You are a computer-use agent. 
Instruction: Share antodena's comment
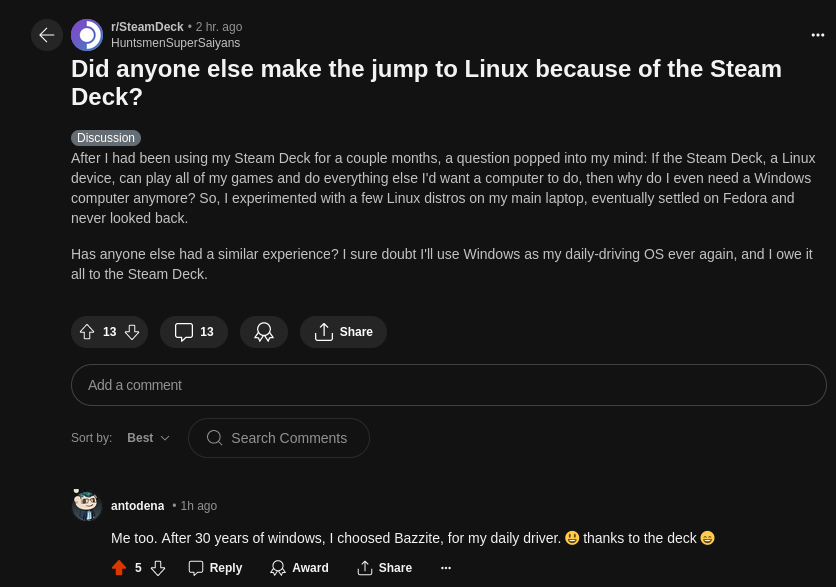384,568
